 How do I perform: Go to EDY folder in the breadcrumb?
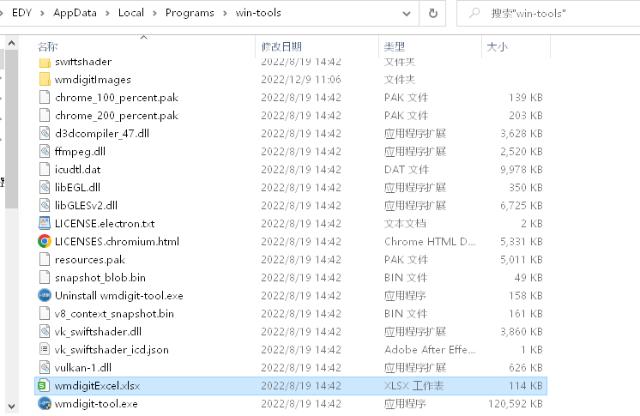point(21,14)
